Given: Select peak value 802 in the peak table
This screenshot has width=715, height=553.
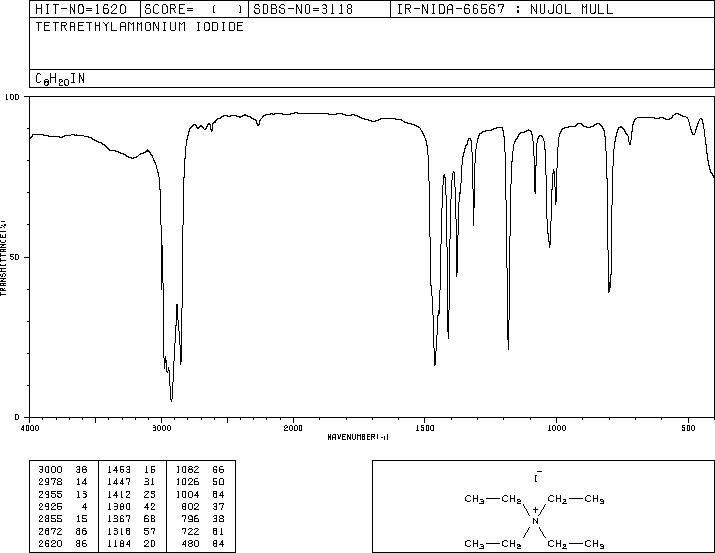Looking at the screenshot, I should click(x=190, y=506).
